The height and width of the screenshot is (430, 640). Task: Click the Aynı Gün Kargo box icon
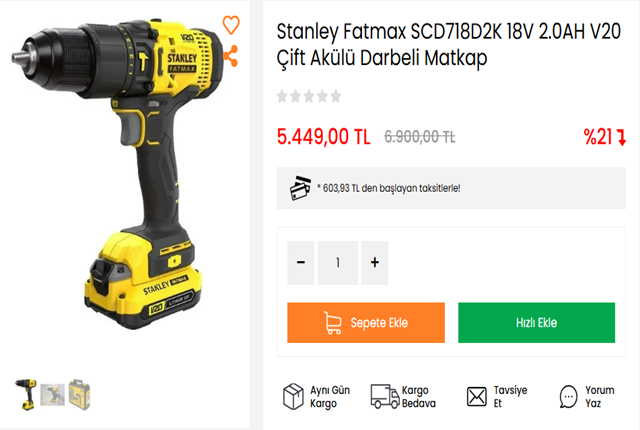(293, 396)
